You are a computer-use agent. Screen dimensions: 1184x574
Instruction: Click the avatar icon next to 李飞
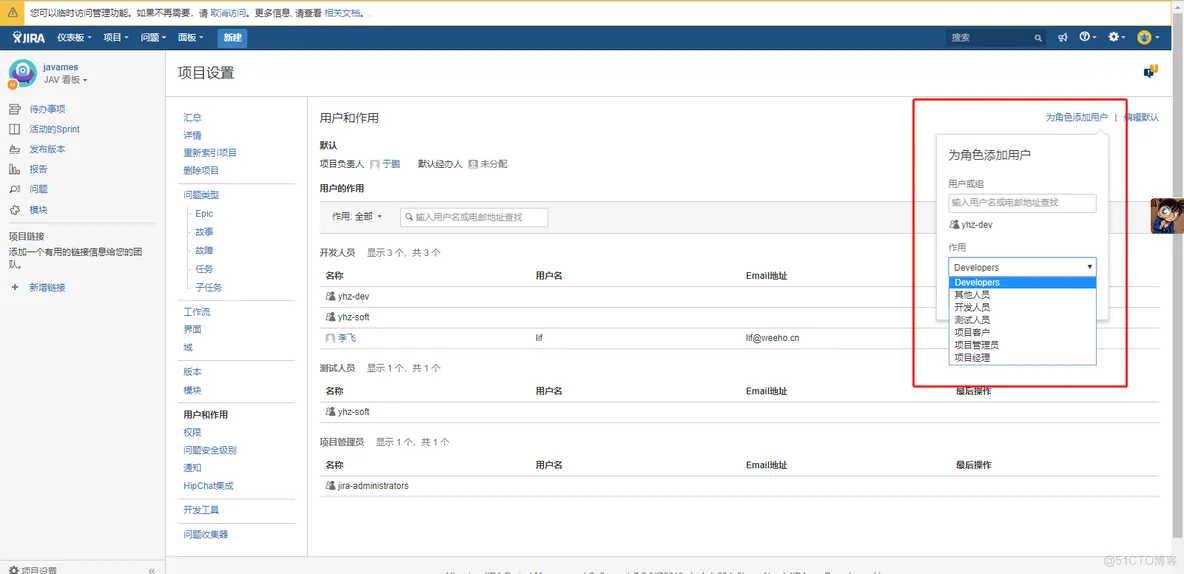tap(331, 338)
